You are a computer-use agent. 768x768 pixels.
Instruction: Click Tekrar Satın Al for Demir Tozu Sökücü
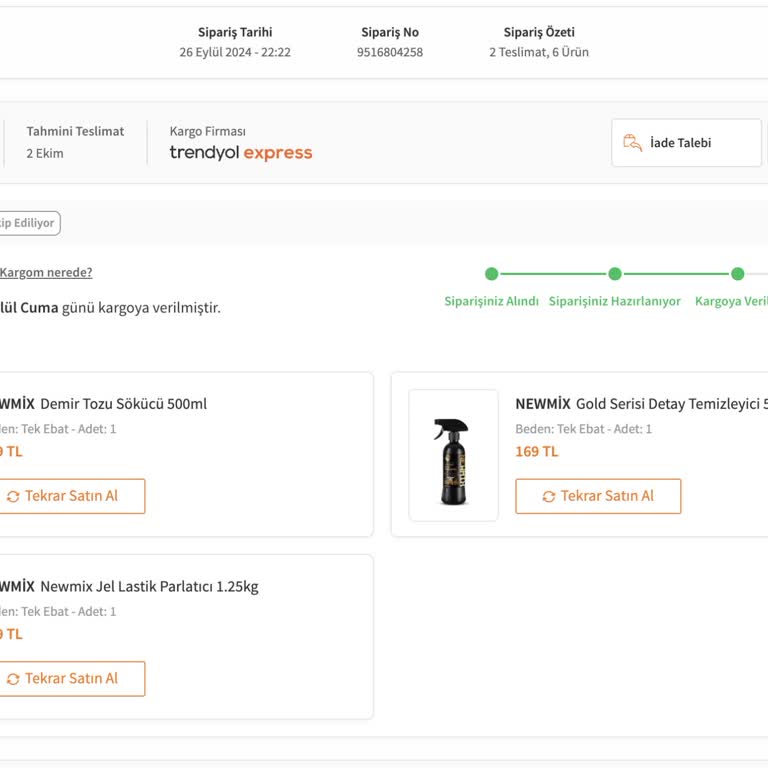coord(71,496)
